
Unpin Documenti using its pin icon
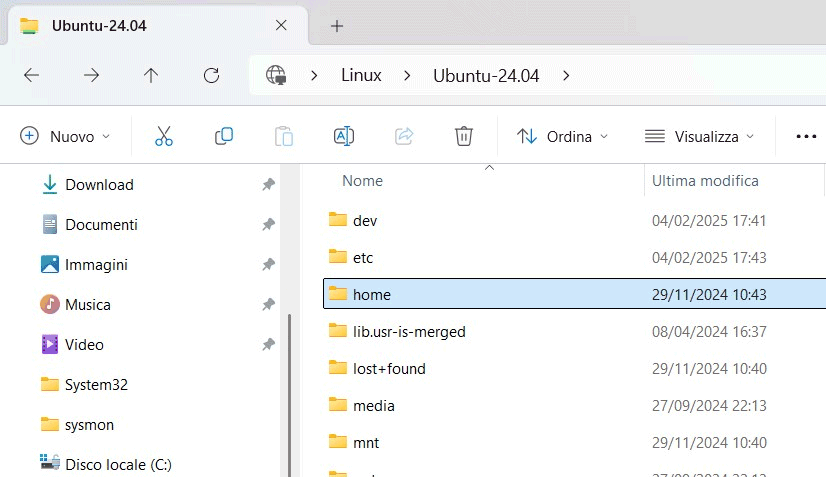(x=269, y=224)
